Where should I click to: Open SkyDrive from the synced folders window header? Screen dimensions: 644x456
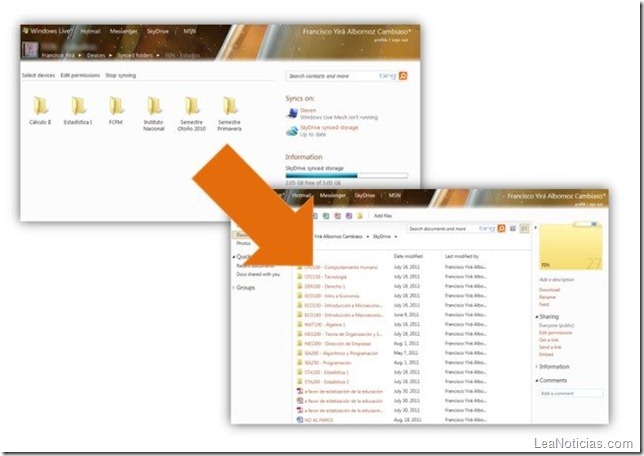point(158,31)
